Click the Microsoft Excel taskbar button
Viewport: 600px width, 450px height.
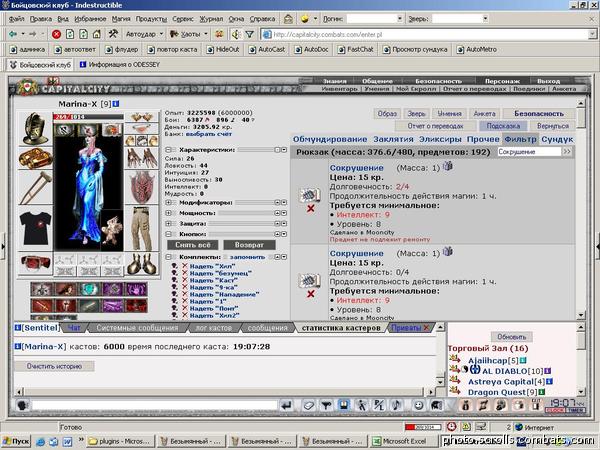pyautogui.click(x=404, y=441)
